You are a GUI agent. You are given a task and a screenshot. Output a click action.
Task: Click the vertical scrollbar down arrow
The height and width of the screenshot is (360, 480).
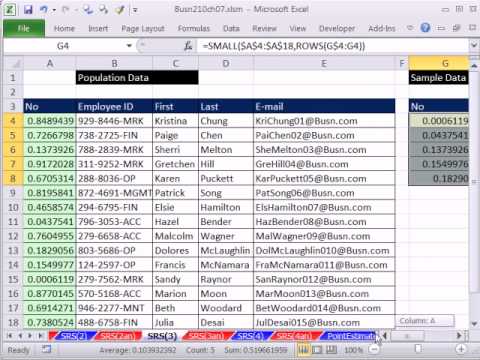pyautogui.click(x=474, y=323)
